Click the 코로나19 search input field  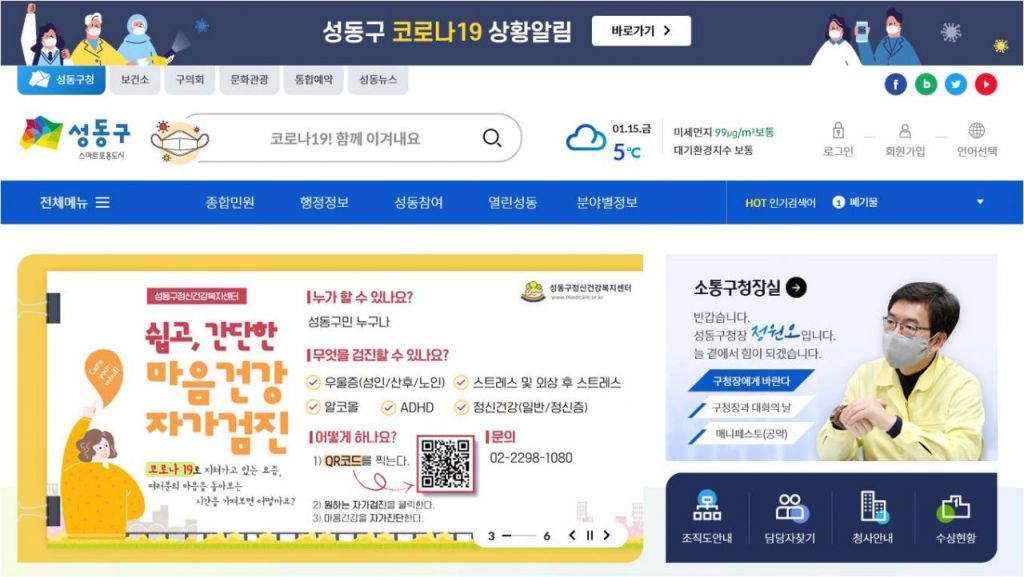coord(345,139)
